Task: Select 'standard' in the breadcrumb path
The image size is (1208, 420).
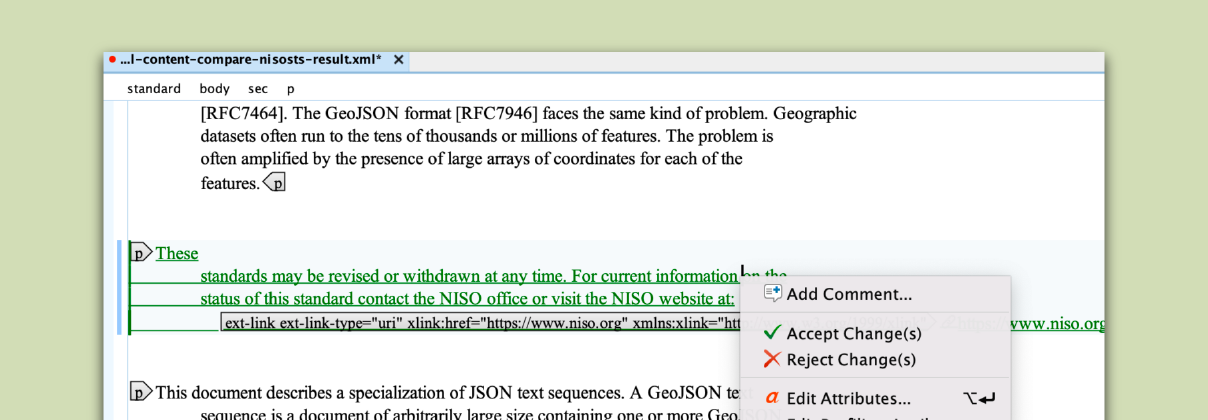Action: tap(154, 89)
